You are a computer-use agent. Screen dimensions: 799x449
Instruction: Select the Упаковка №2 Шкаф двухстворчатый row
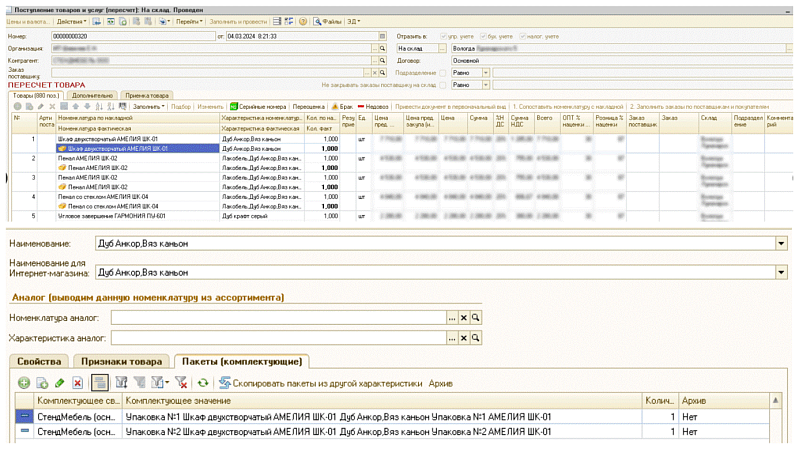[x=392, y=432]
